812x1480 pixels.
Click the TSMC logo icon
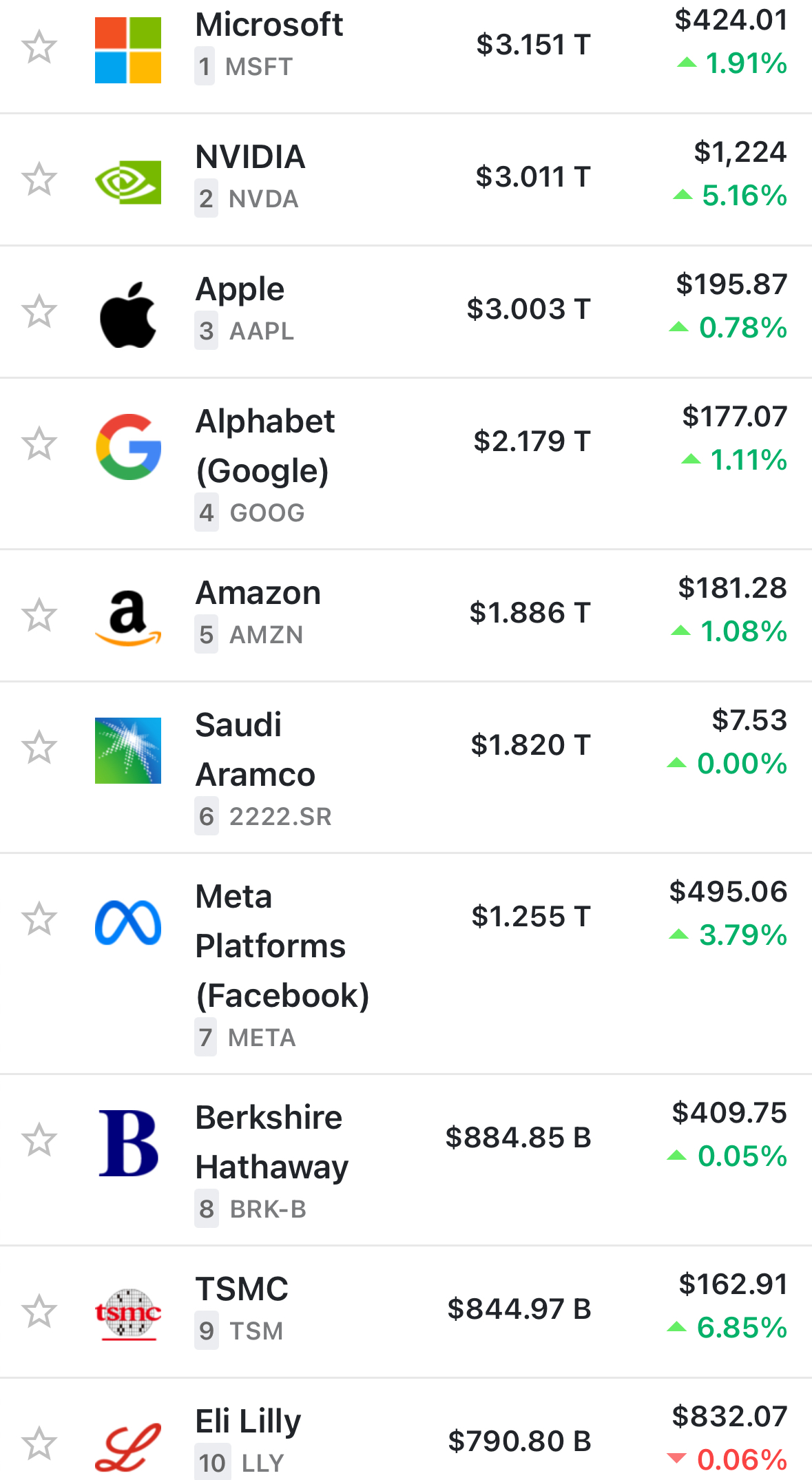coord(128,1314)
